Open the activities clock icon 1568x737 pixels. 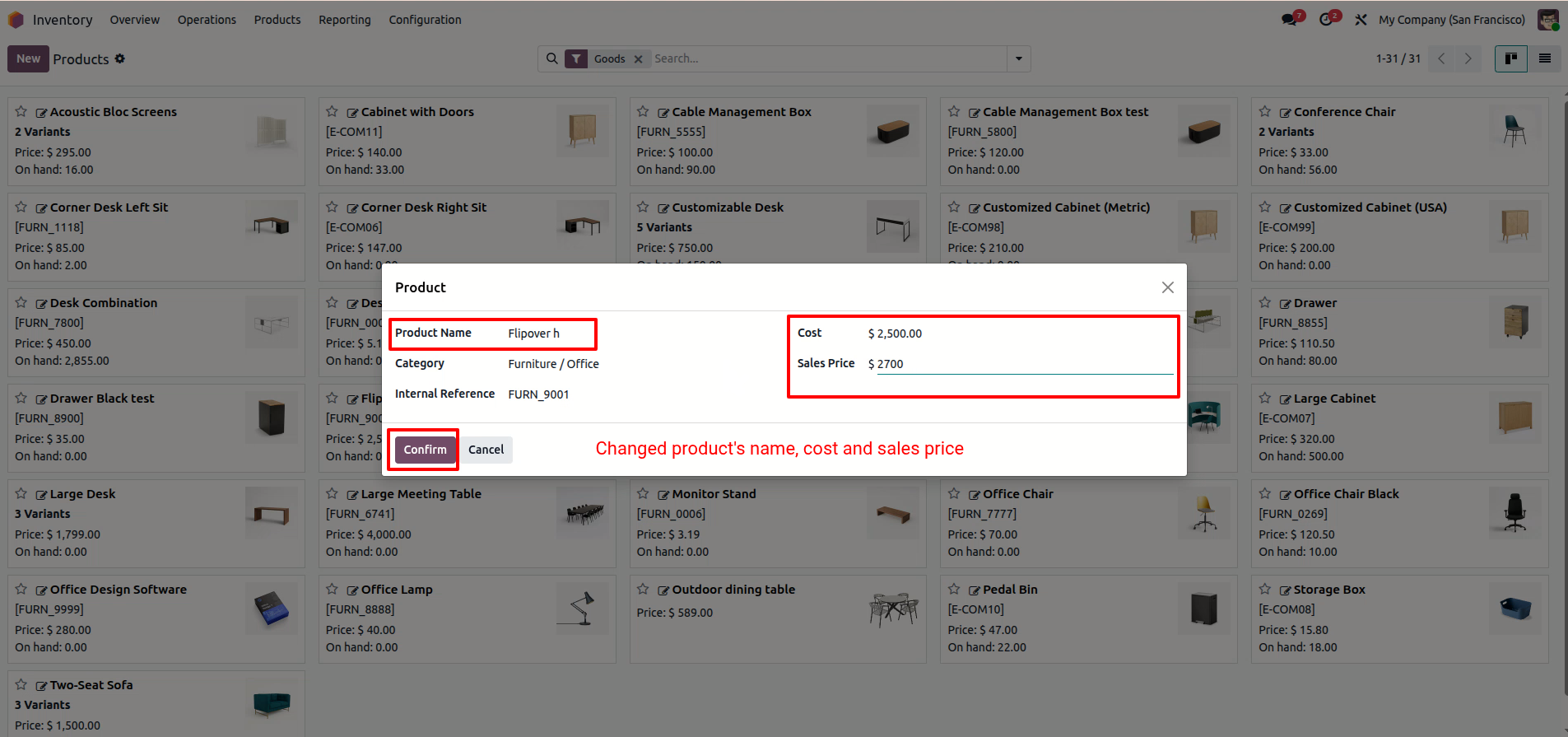[1326, 20]
